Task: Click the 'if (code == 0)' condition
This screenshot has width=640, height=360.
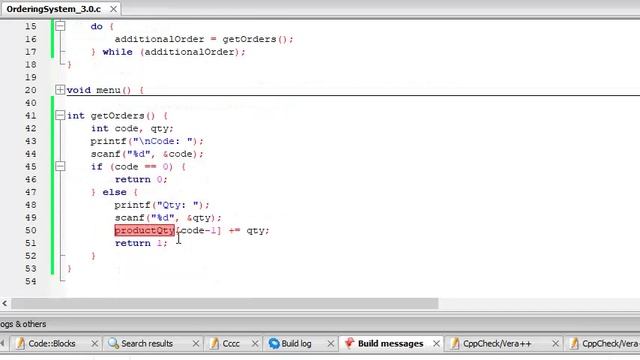Action: [x=132, y=167]
